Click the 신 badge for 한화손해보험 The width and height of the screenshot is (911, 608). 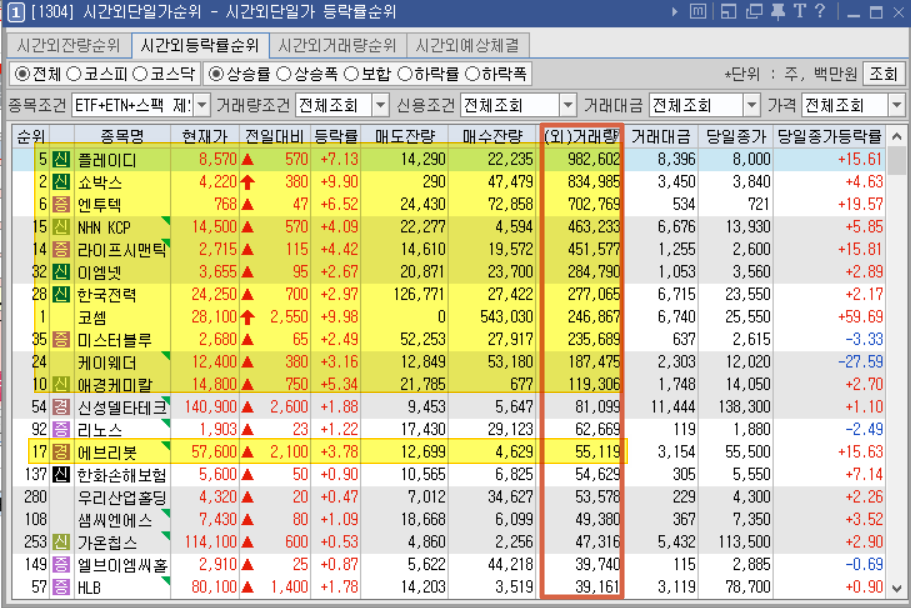61,475
